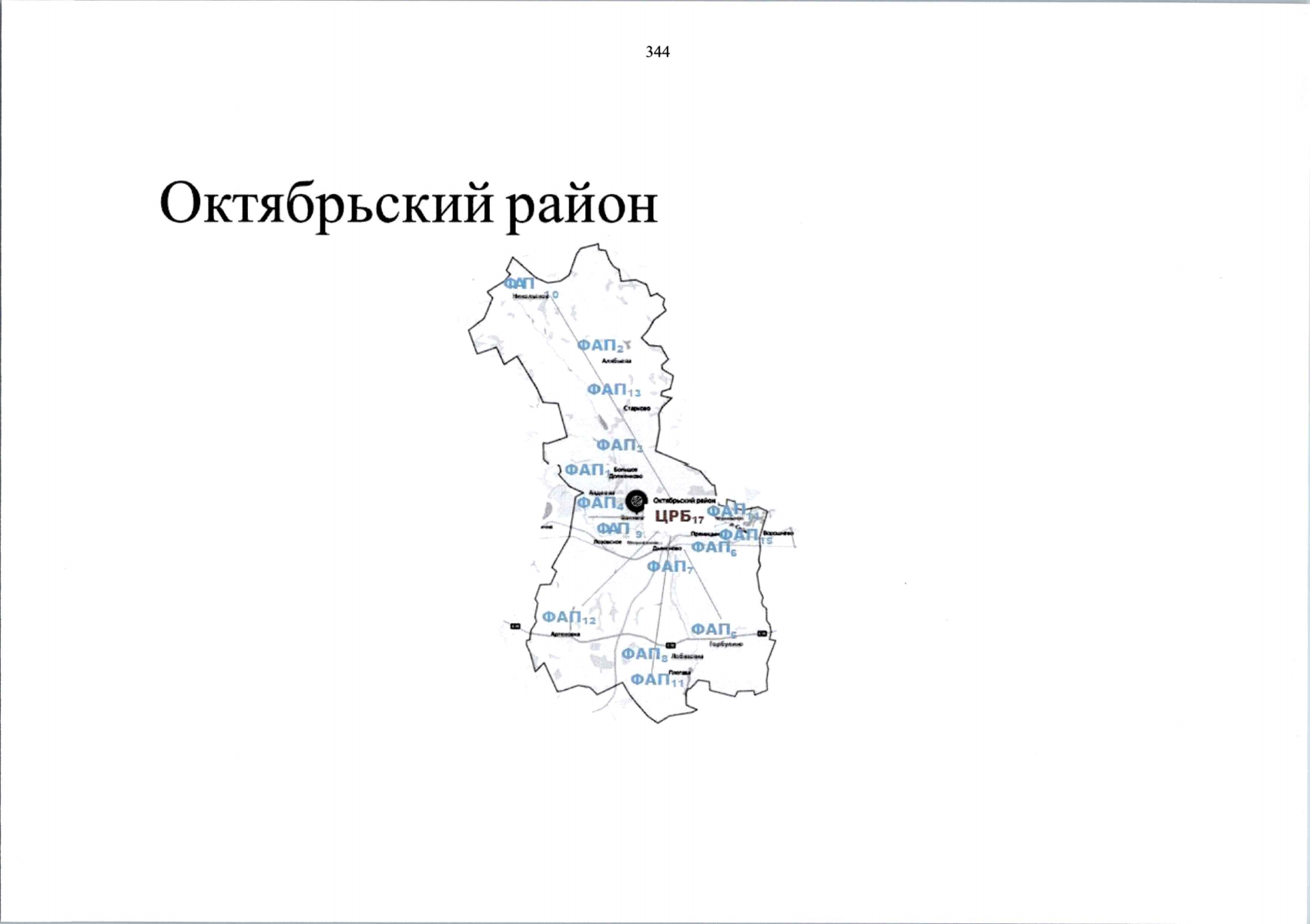Image resolution: width=1310 pixels, height=924 pixels.
Task: Select the ФАП₁₁ marker at map bottom
Action: point(654,680)
